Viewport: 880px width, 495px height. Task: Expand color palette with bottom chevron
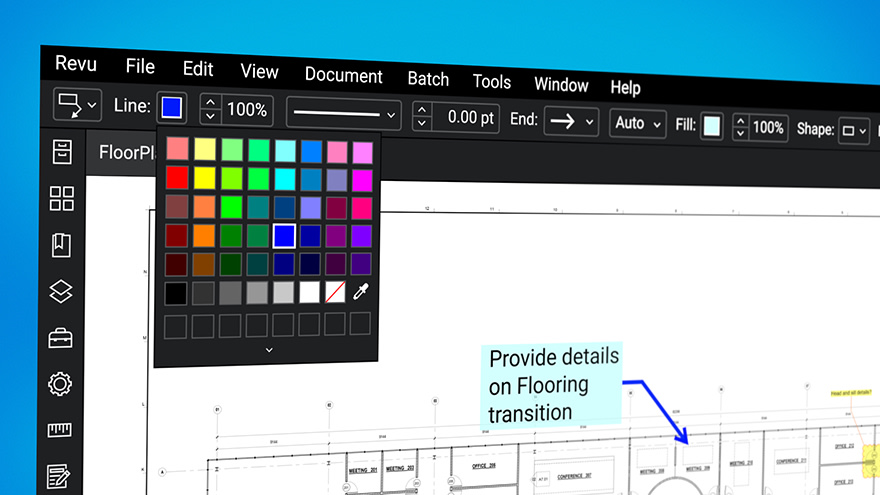coord(269,350)
